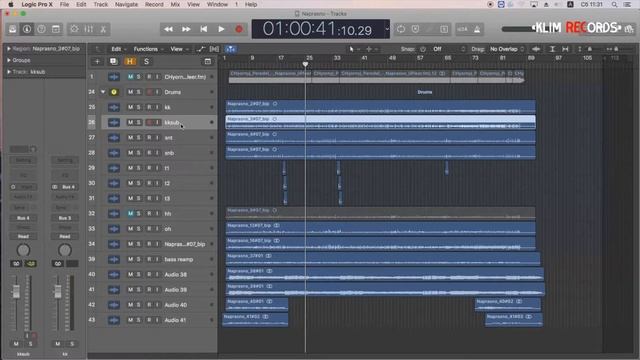Open the Functions menu in Tracks area
The image size is (640, 360).
tap(148, 49)
